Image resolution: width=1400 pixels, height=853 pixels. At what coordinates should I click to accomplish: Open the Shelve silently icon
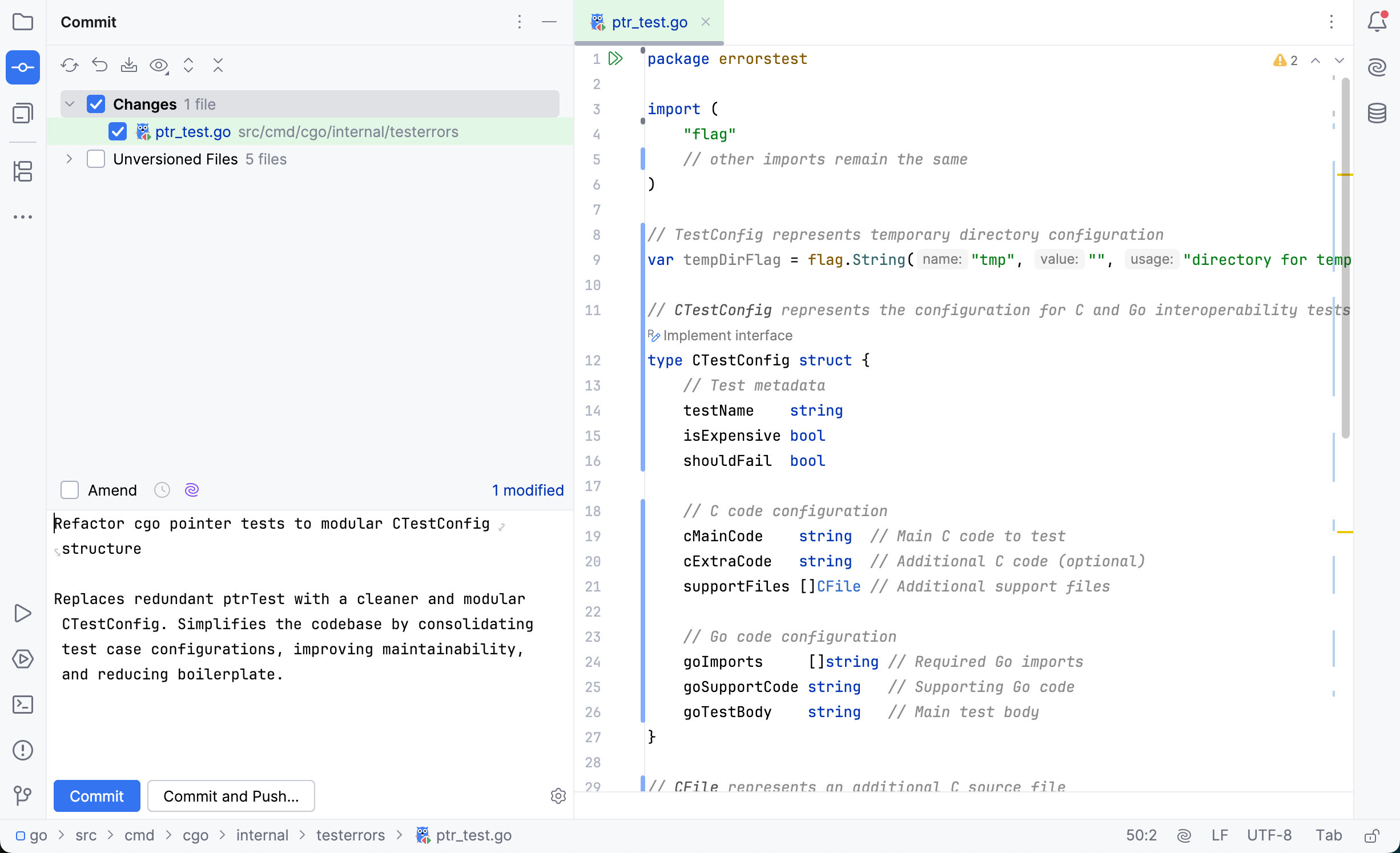click(x=129, y=65)
